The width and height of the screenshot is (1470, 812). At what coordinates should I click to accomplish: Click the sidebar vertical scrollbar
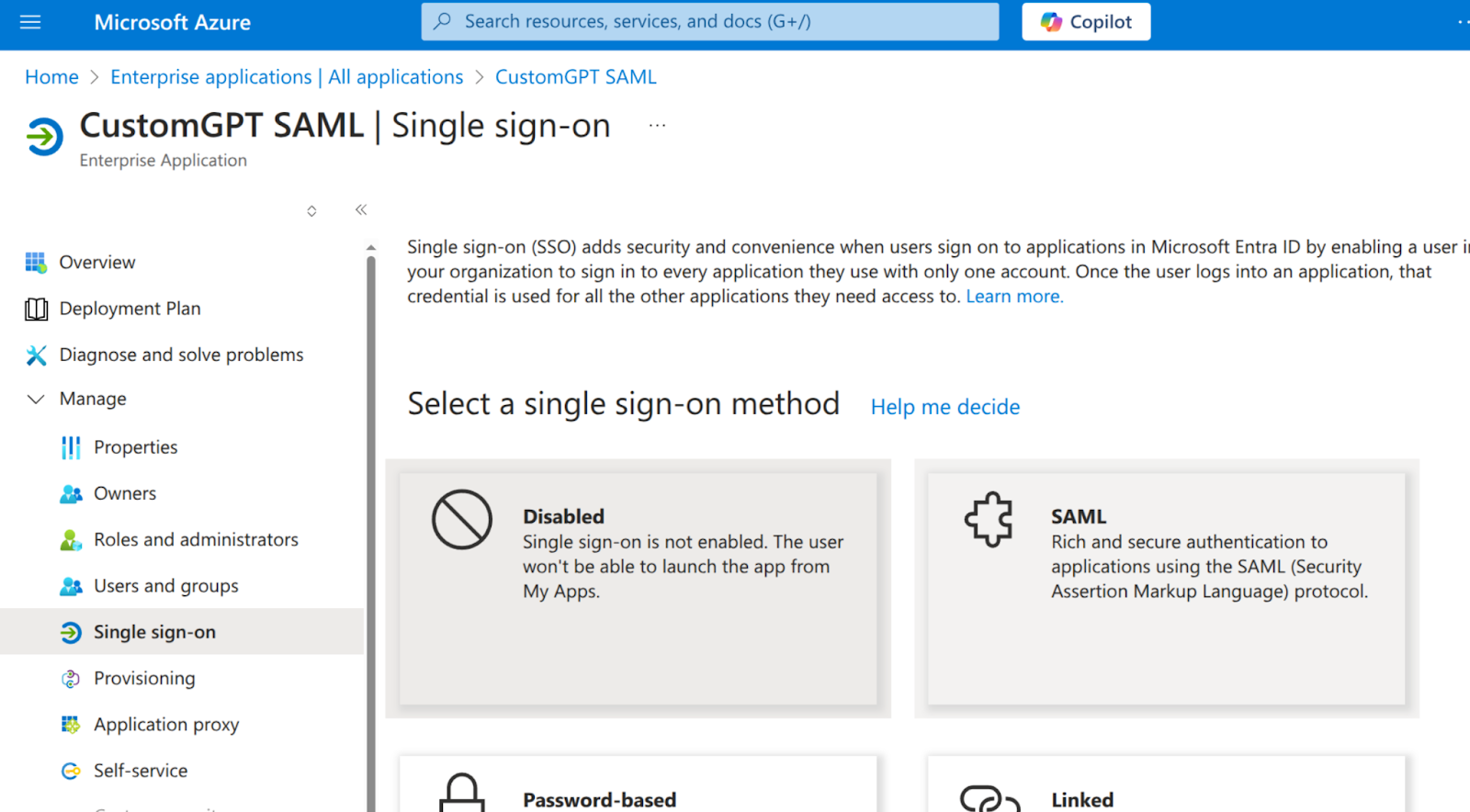click(x=371, y=533)
